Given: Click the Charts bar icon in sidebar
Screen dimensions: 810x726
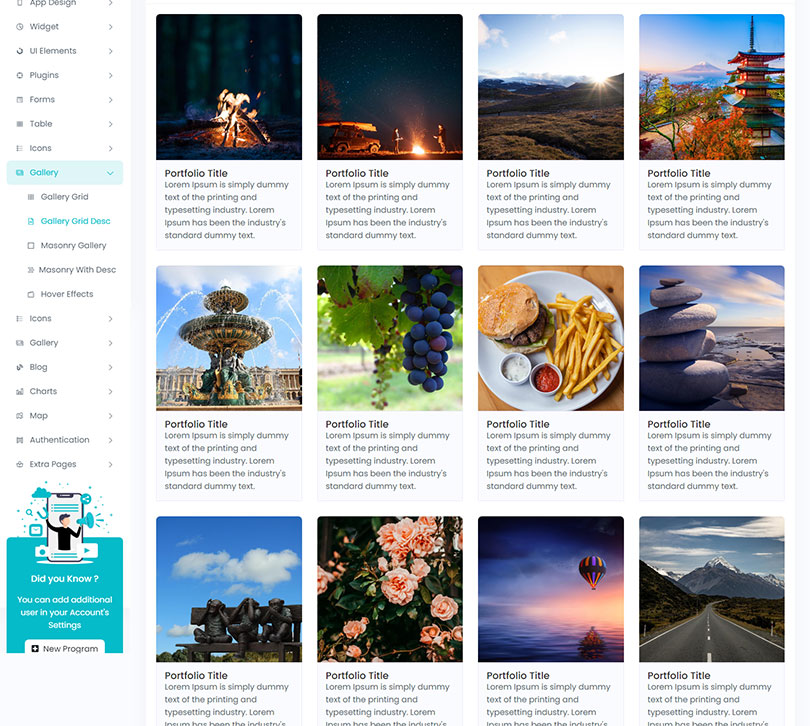Looking at the screenshot, I should coord(20,392).
